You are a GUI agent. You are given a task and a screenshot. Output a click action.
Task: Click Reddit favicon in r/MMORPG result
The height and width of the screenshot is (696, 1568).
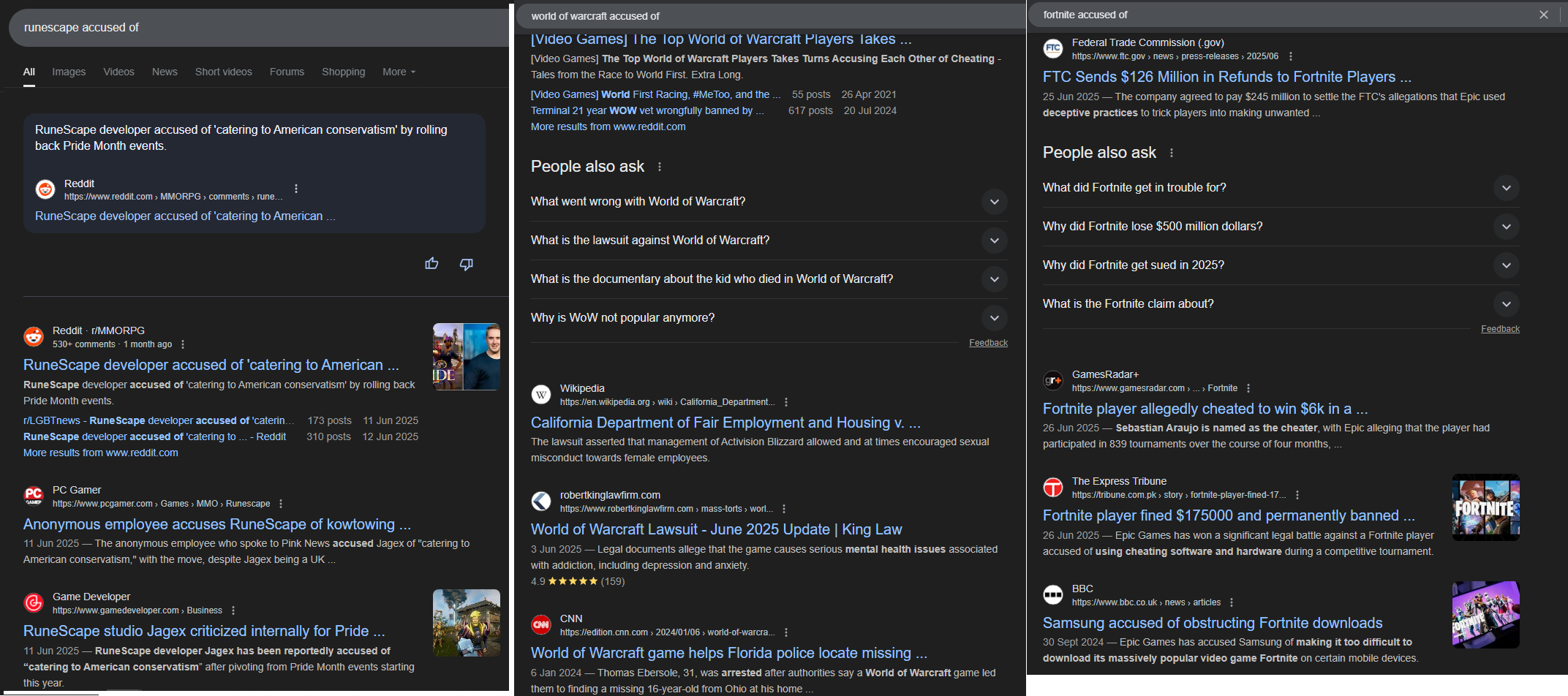click(x=34, y=336)
